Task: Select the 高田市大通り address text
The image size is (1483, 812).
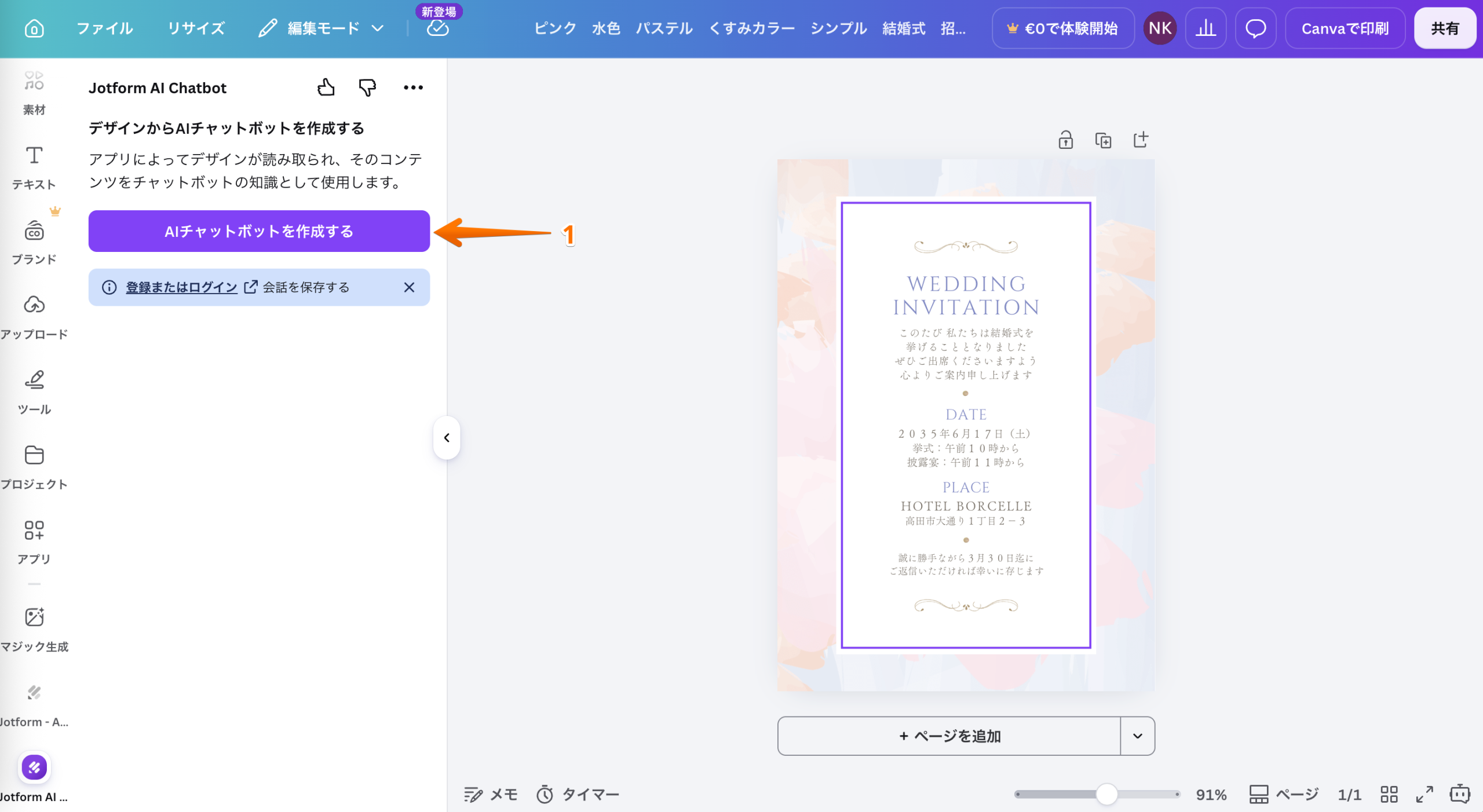Action: tap(965, 521)
